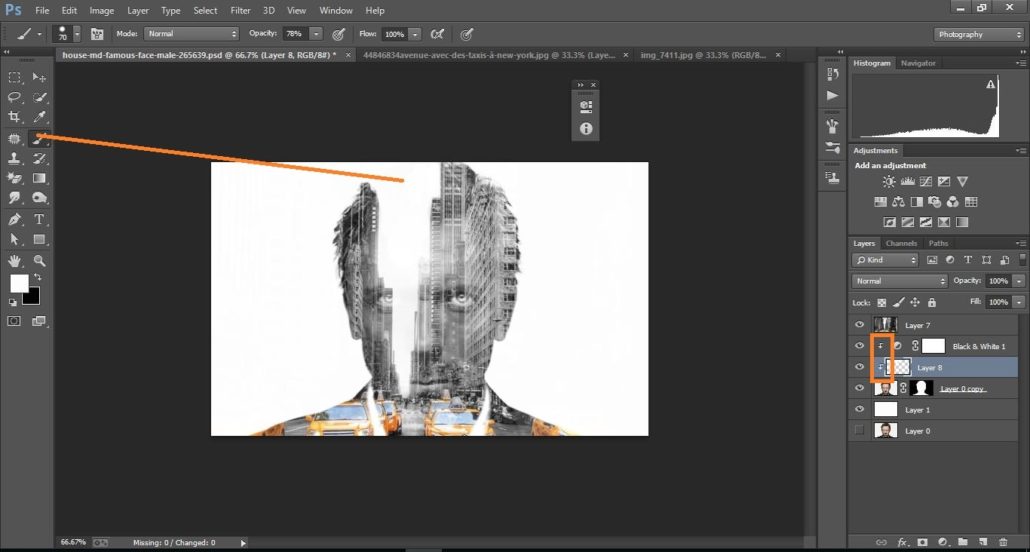The width and height of the screenshot is (1030, 552).
Task: Open brush Flow slider arrow
Action: 414,34
